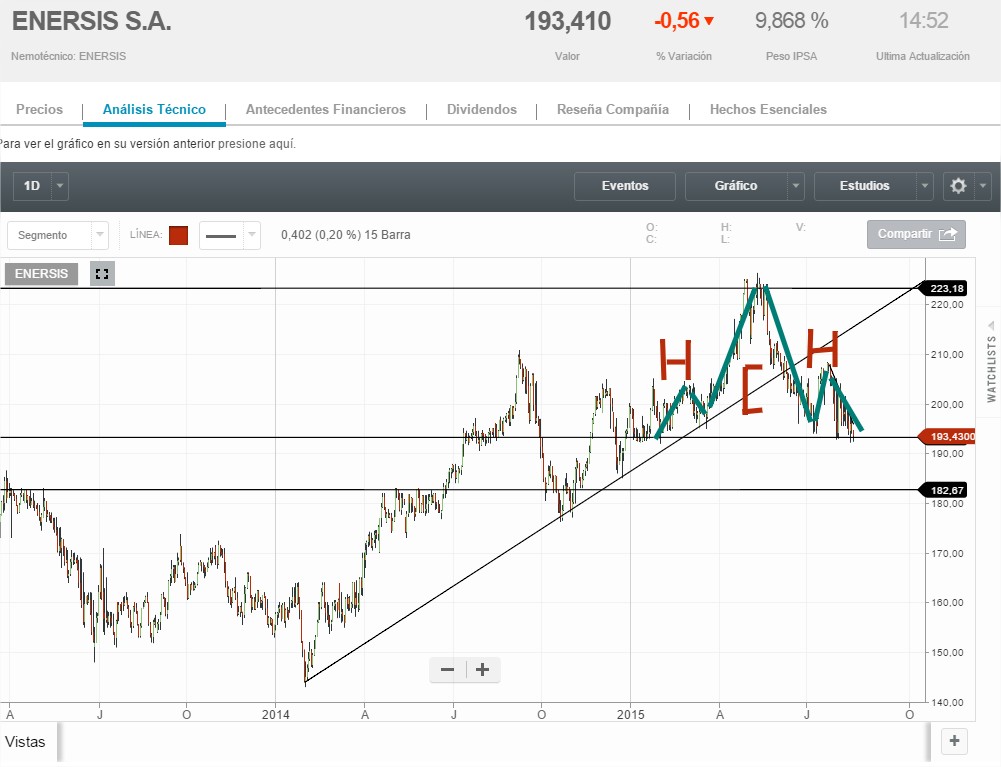Click the 220,00 price axis label
1001x767 pixels.
click(x=948, y=305)
